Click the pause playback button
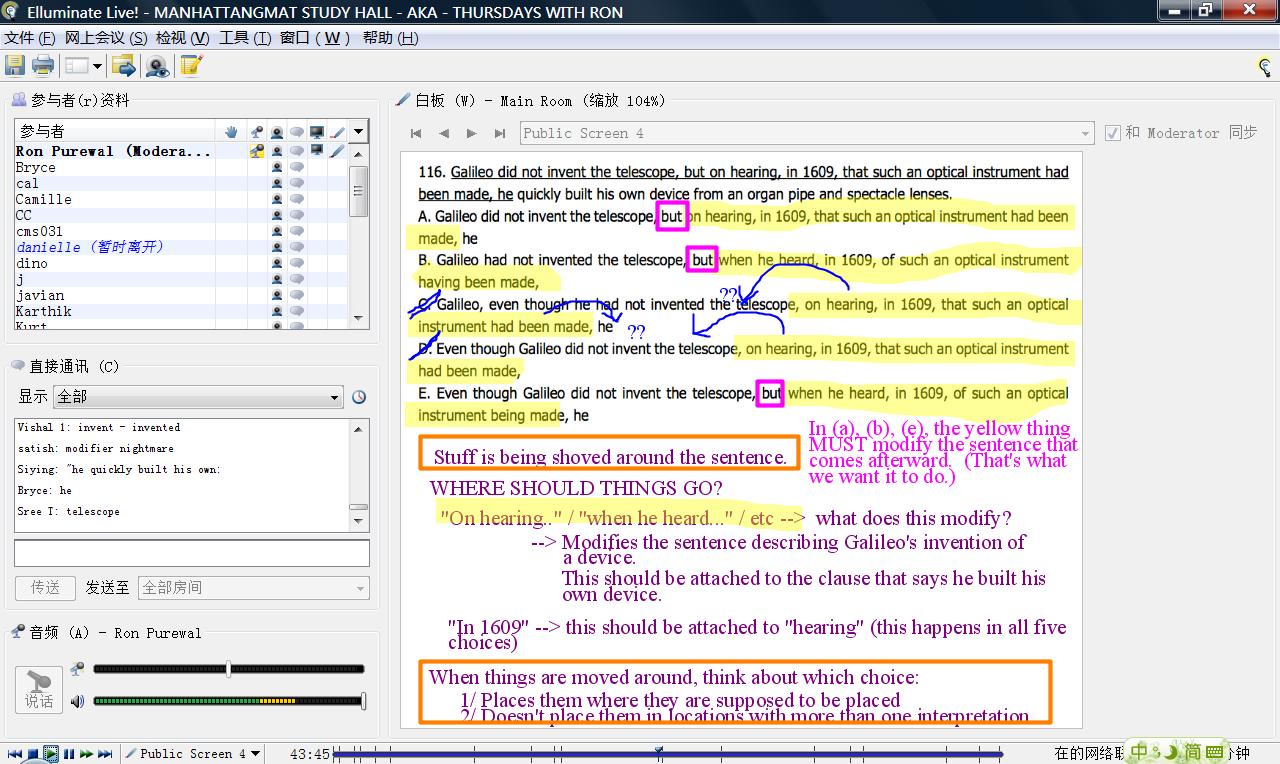The height and width of the screenshot is (764, 1280). pos(69,754)
